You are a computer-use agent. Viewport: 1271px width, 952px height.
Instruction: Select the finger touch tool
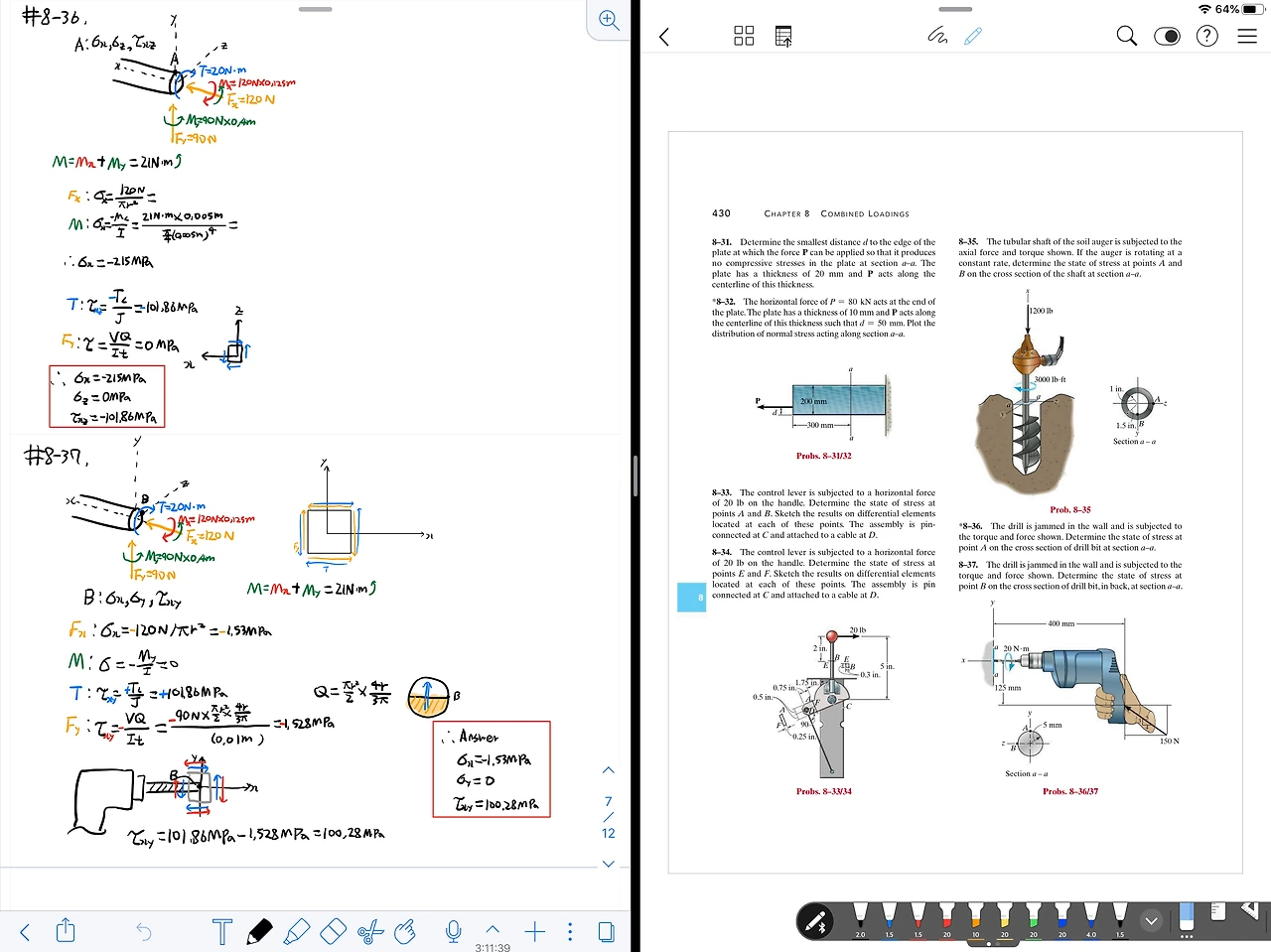coord(405,931)
